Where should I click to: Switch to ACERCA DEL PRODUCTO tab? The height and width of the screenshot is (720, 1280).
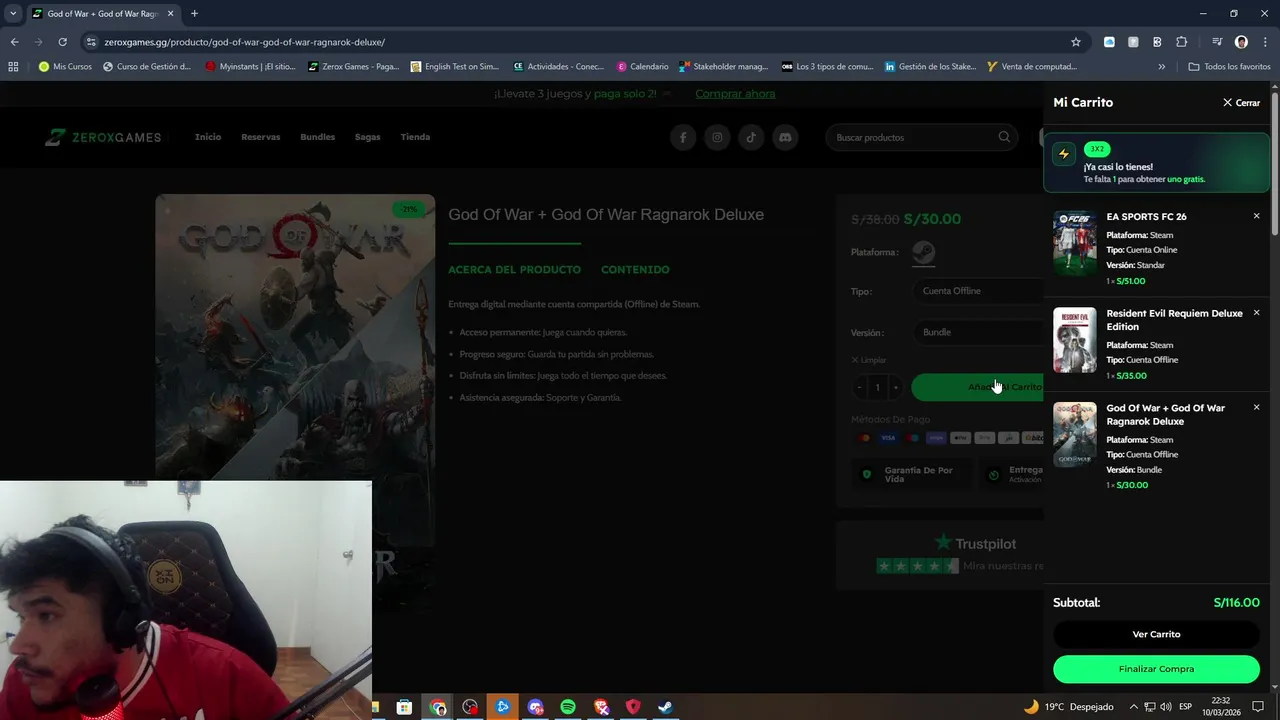pyautogui.click(x=514, y=270)
